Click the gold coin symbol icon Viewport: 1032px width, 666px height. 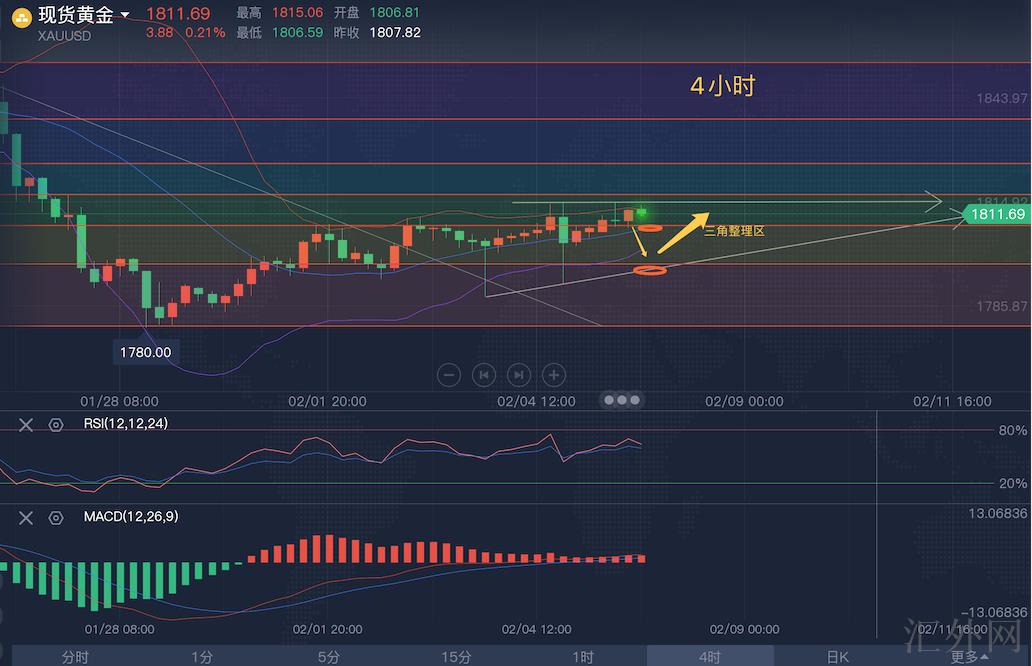[20, 16]
